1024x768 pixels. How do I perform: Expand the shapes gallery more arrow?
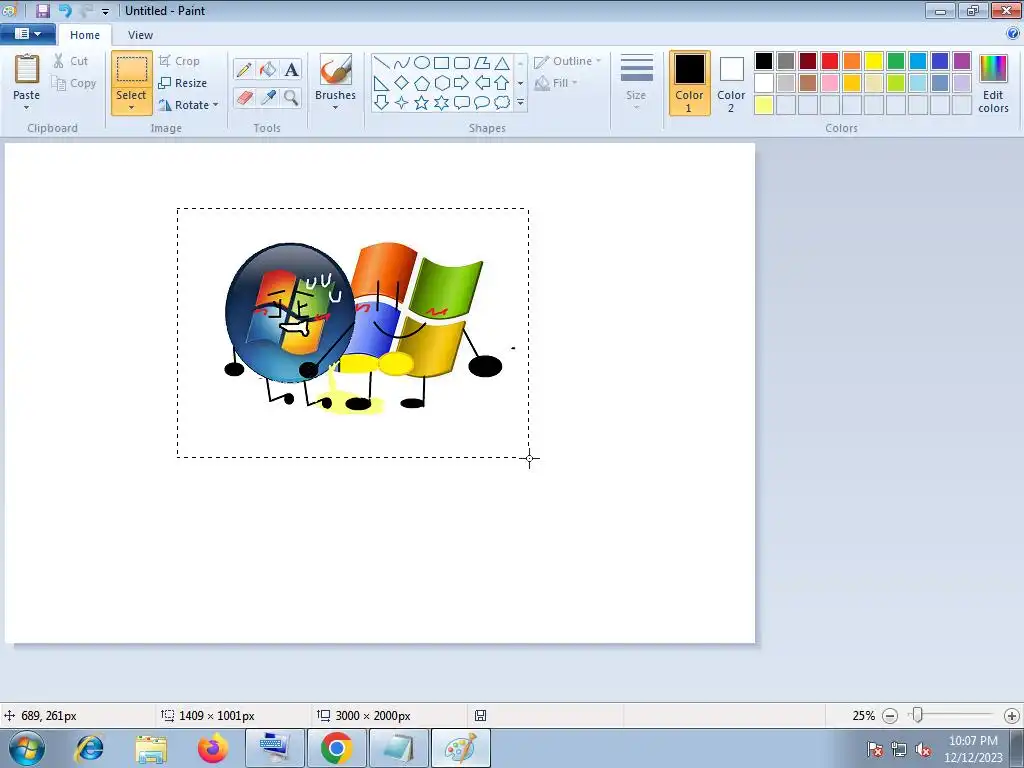(x=520, y=103)
